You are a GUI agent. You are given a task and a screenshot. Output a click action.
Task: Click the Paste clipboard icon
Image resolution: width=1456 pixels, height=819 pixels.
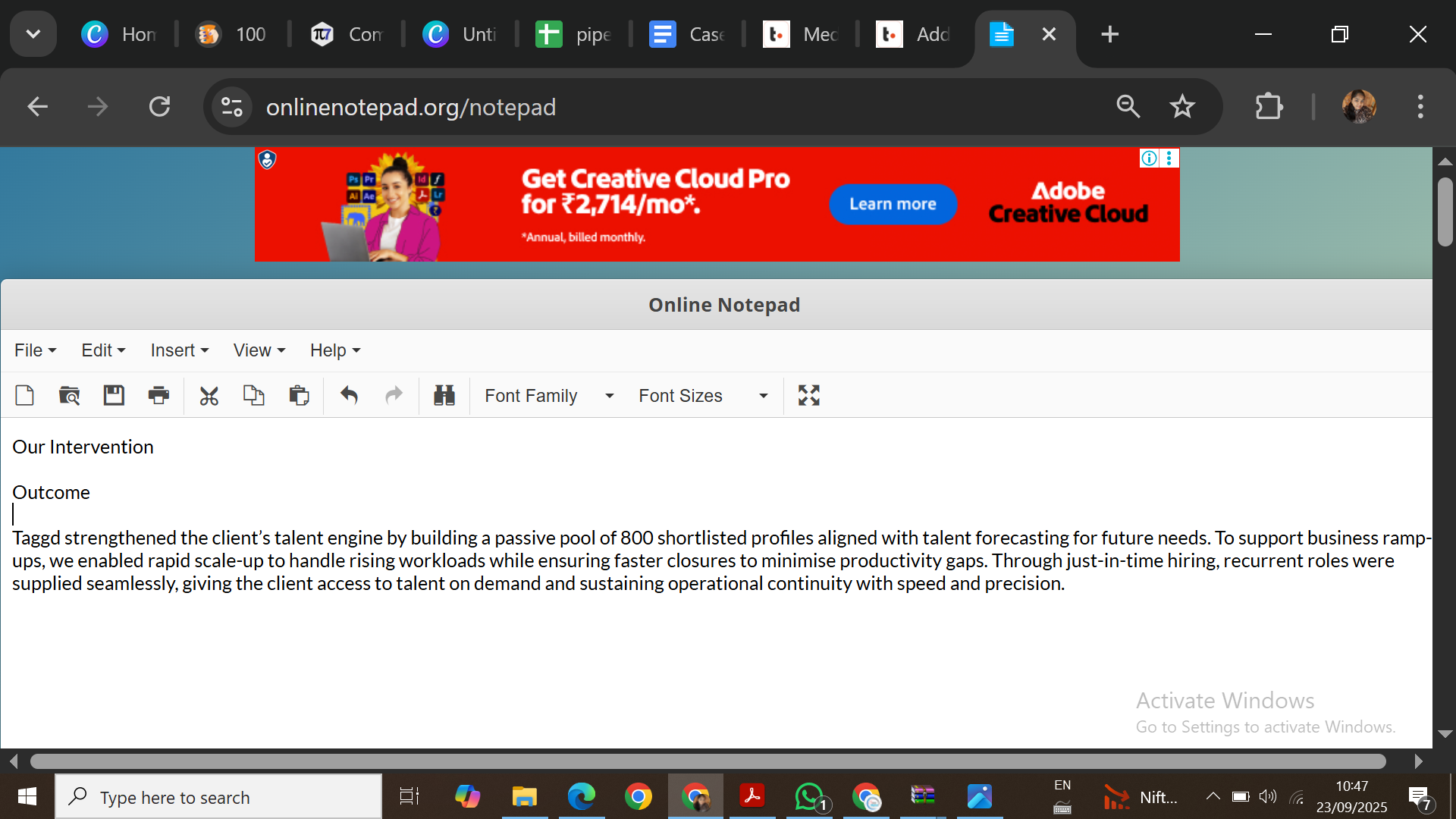click(x=299, y=395)
